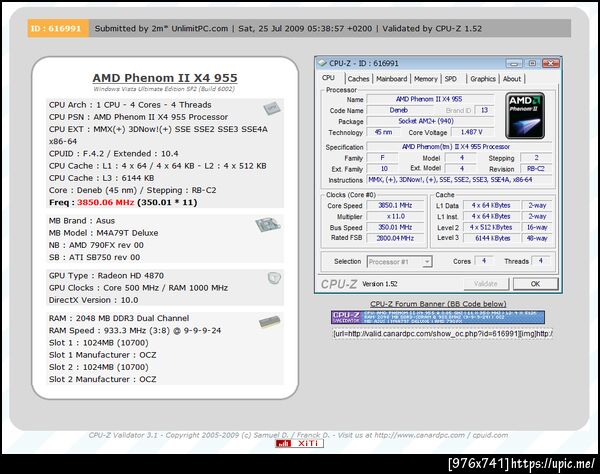Open the About tab
600x474 pixels.
pyautogui.click(x=512, y=79)
